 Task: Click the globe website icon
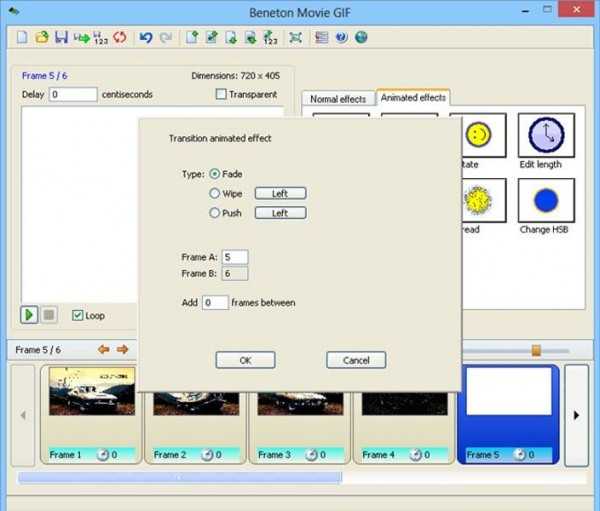[x=361, y=38]
